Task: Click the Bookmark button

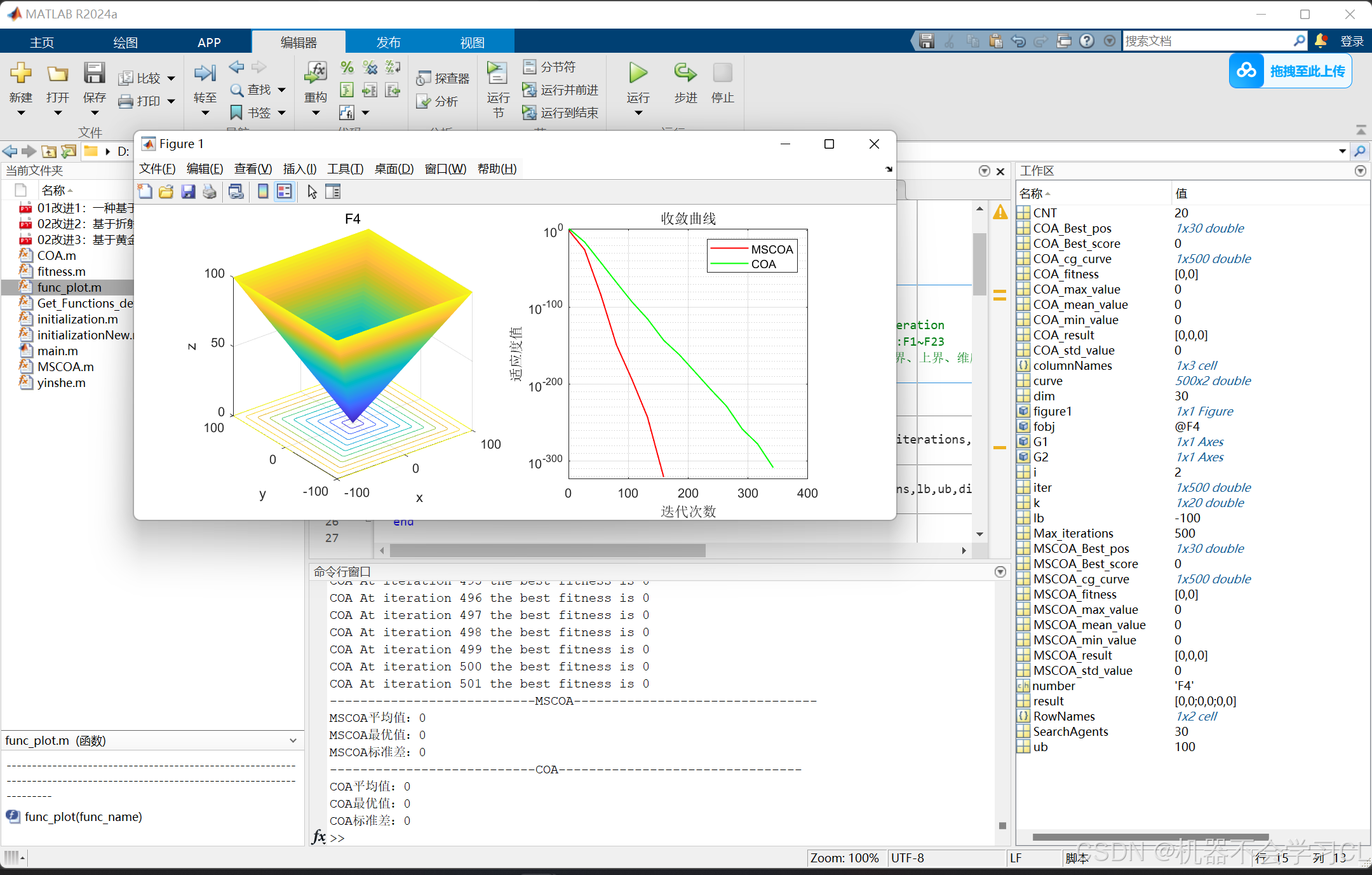Action: pos(250,112)
